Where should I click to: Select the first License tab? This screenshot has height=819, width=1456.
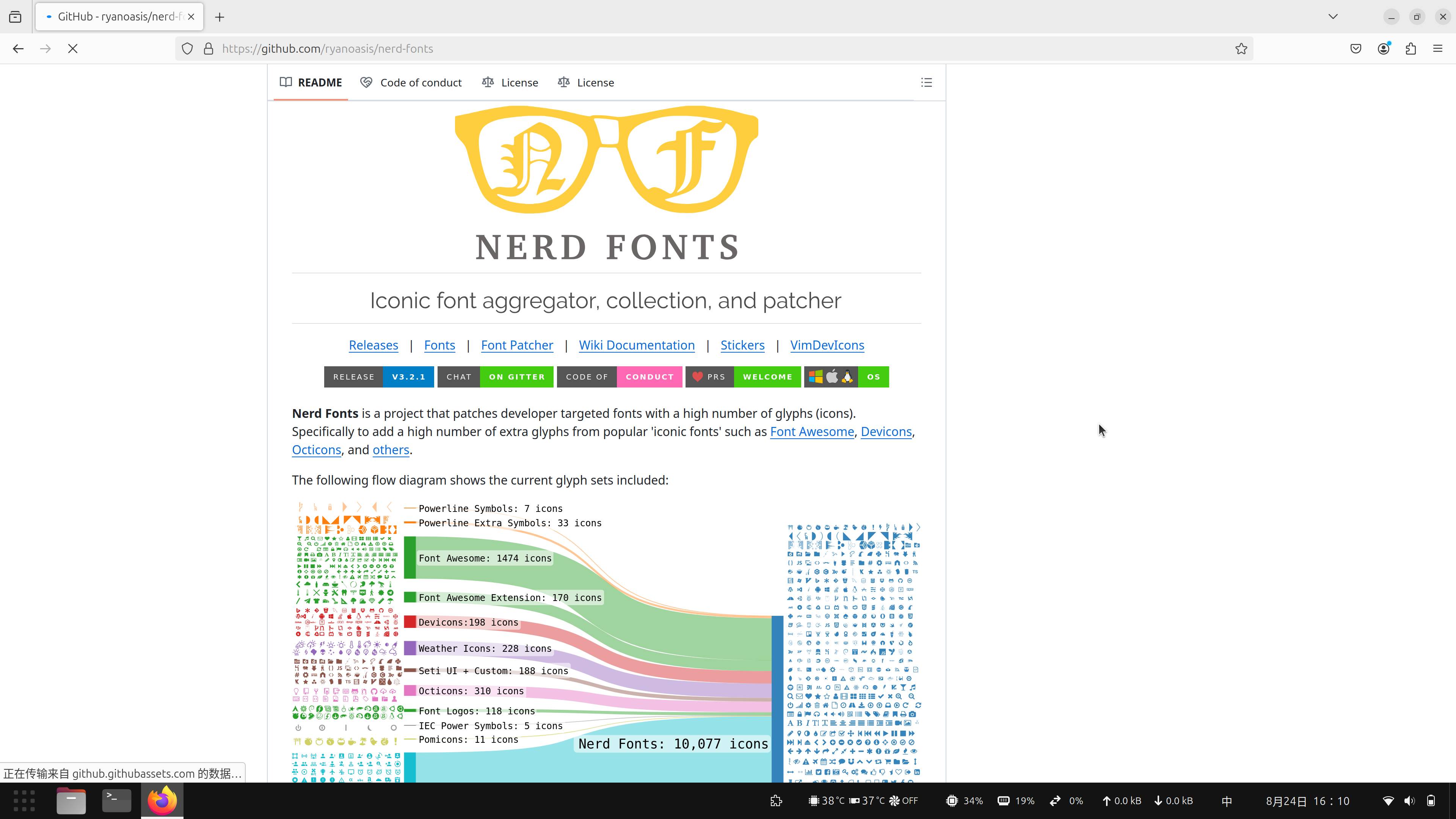tap(510, 83)
